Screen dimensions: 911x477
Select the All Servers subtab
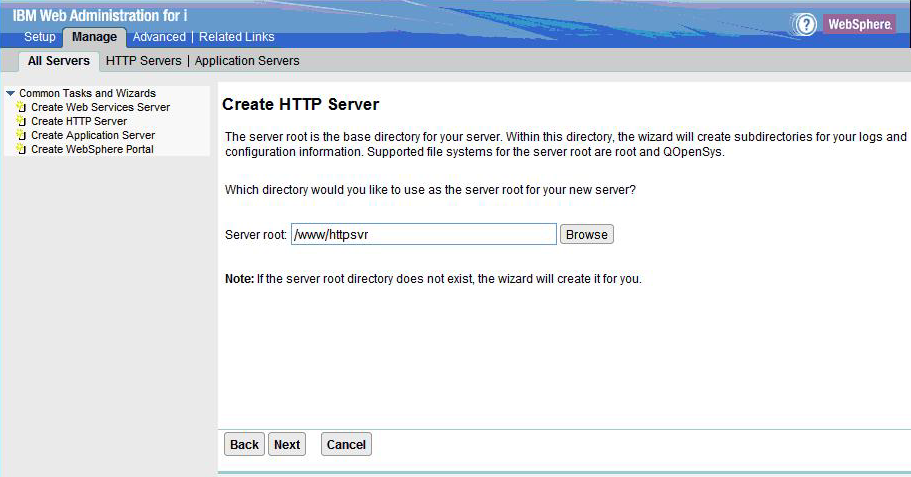59,61
